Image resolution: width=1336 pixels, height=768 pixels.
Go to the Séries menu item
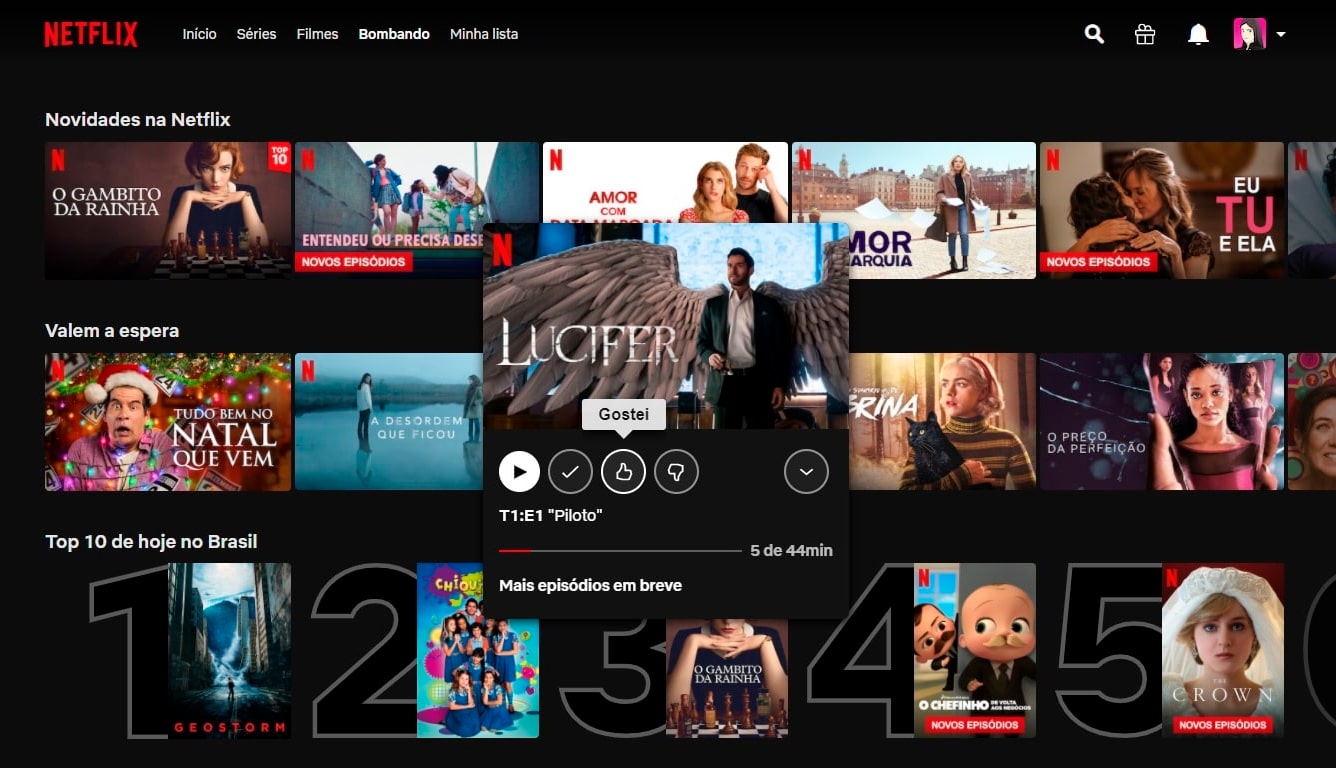pyautogui.click(x=256, y=34)
